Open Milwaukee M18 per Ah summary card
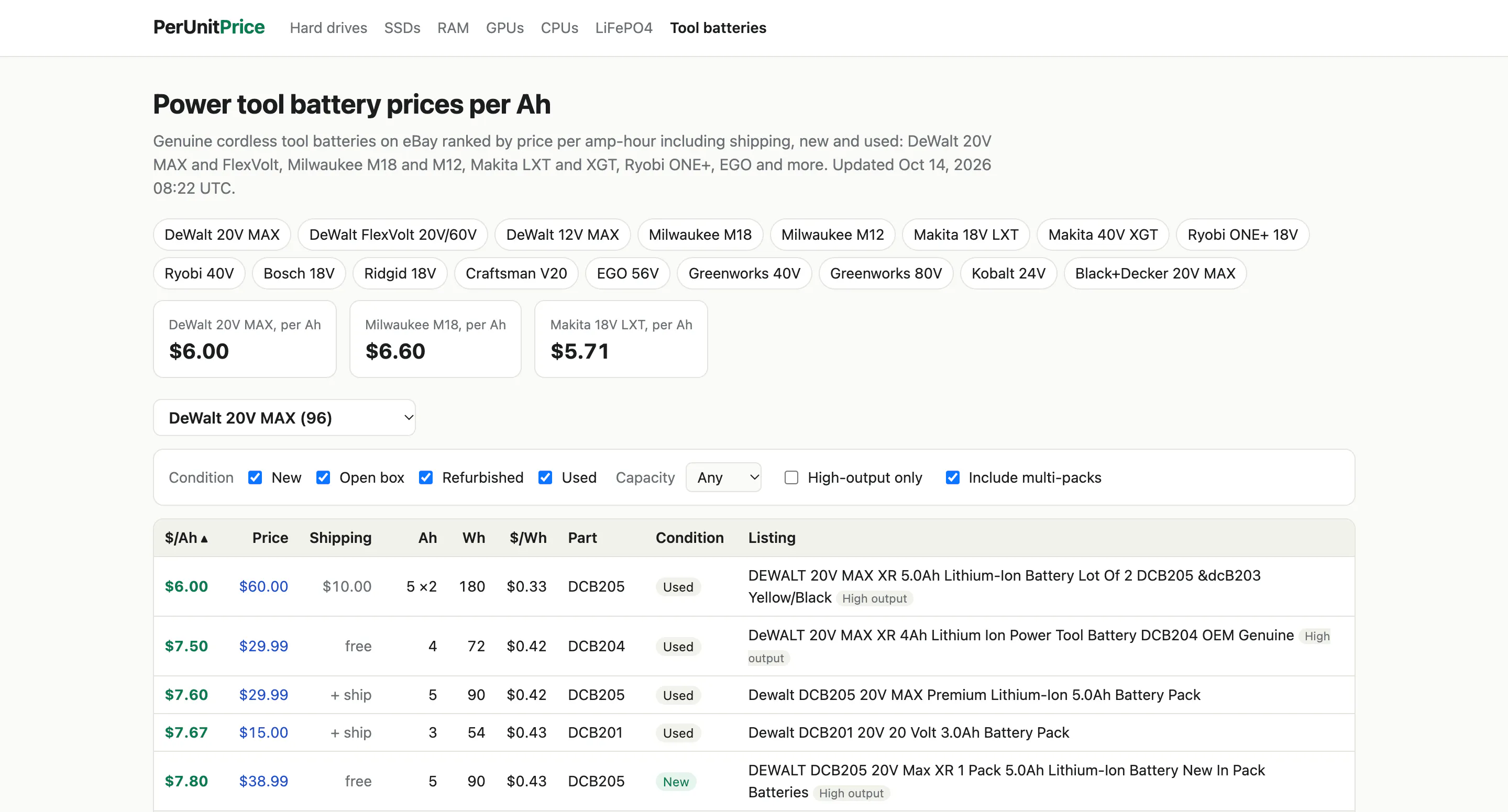The width and height of the screenshot is (1508, 812). [x=435, y=339]
